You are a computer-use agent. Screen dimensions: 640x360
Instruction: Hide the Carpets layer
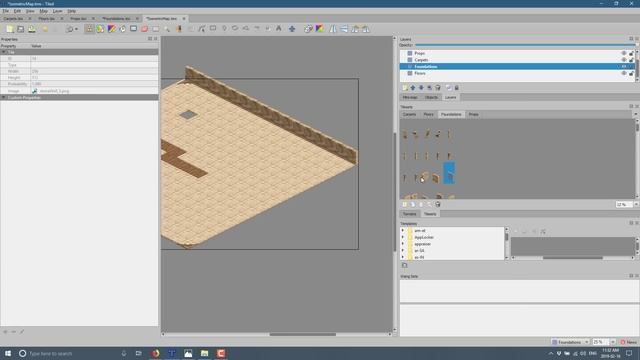624,60
